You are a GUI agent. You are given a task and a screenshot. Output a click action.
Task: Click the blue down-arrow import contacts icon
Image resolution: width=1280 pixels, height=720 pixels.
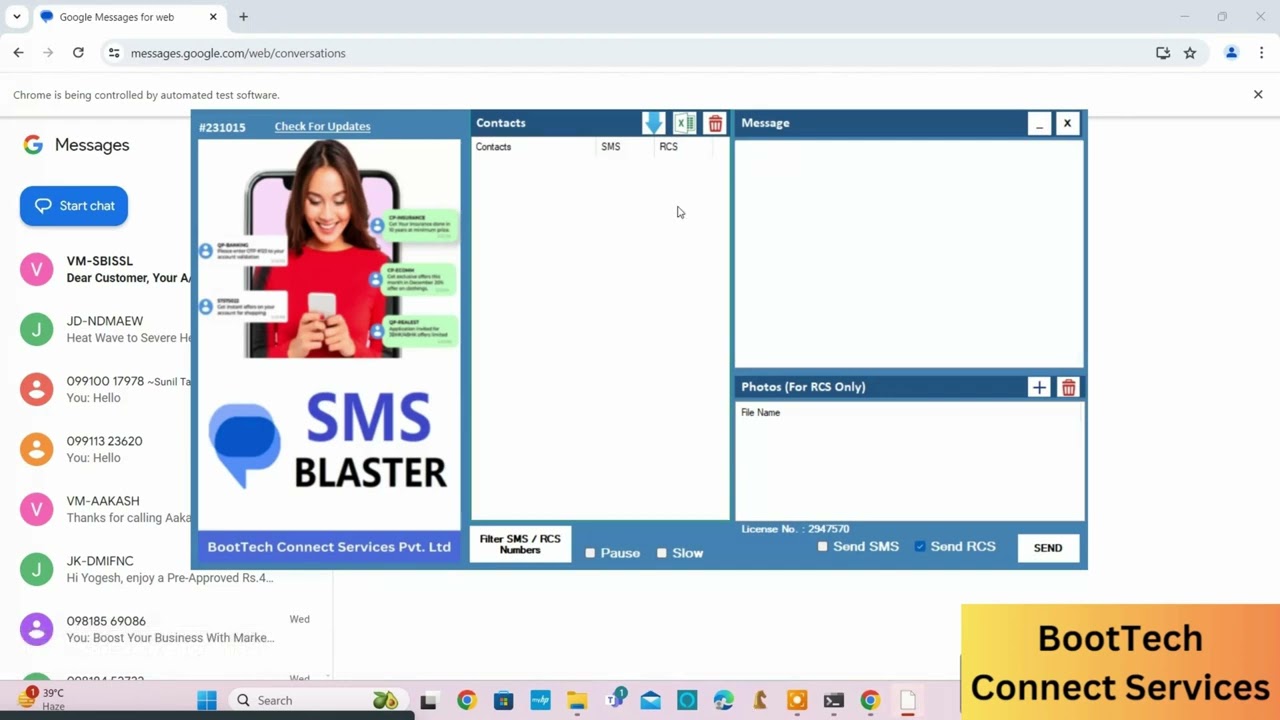click(x=653, y=123)
